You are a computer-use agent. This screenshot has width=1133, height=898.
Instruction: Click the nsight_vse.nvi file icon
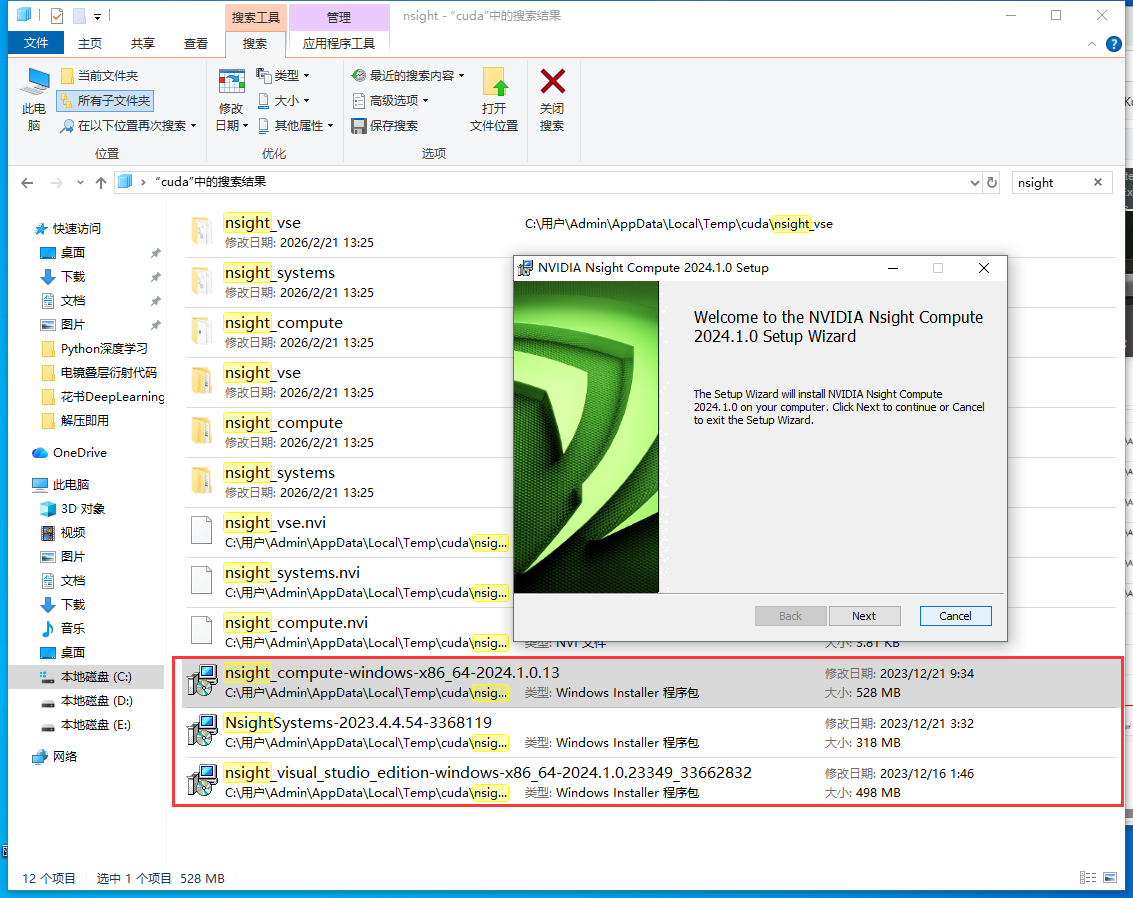pyautogui.click(x=202, y=530)
